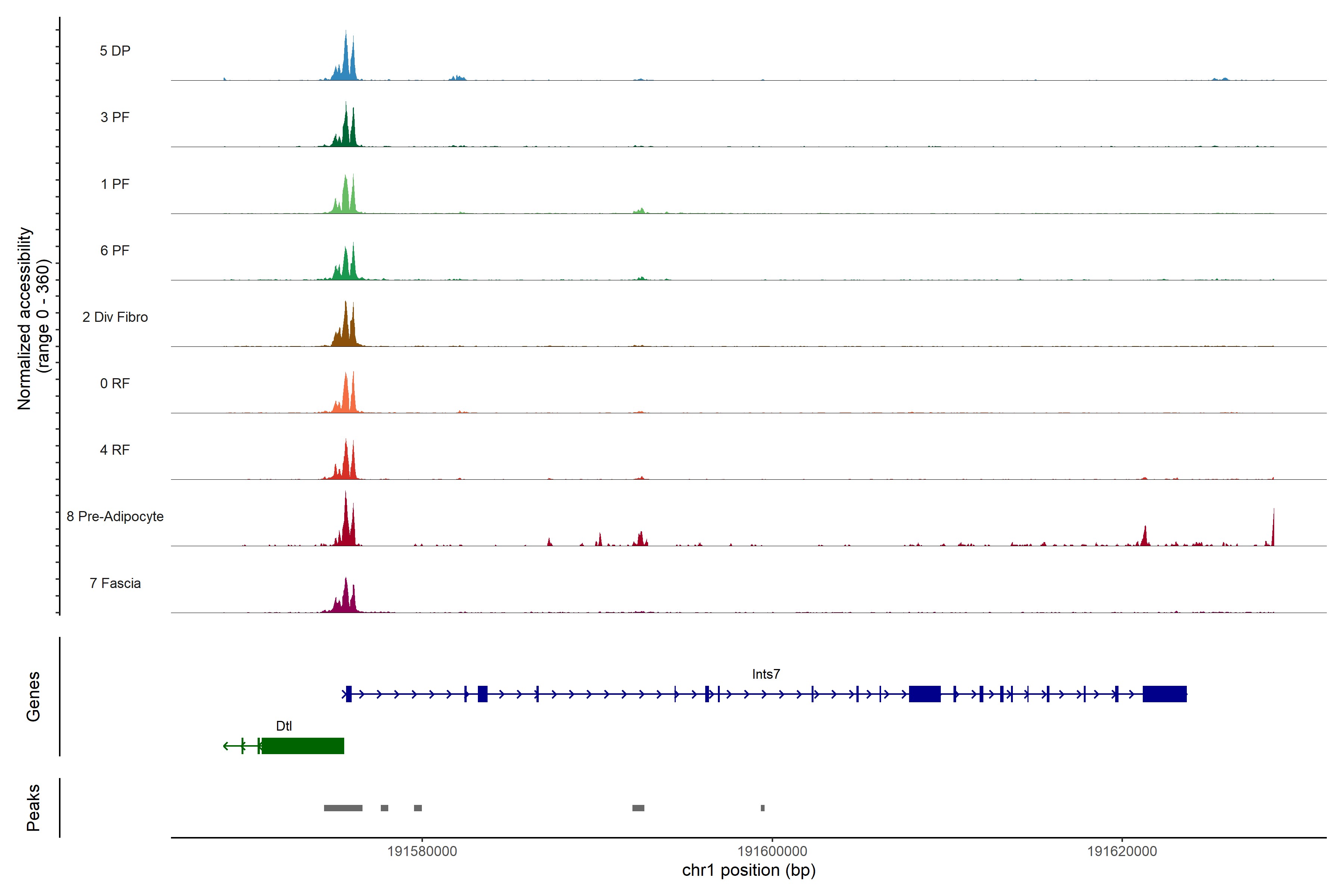The height and width of the screenshot is (896, 1344).
Task: Click the 7 Fascia track label
Action: [115, 584]
